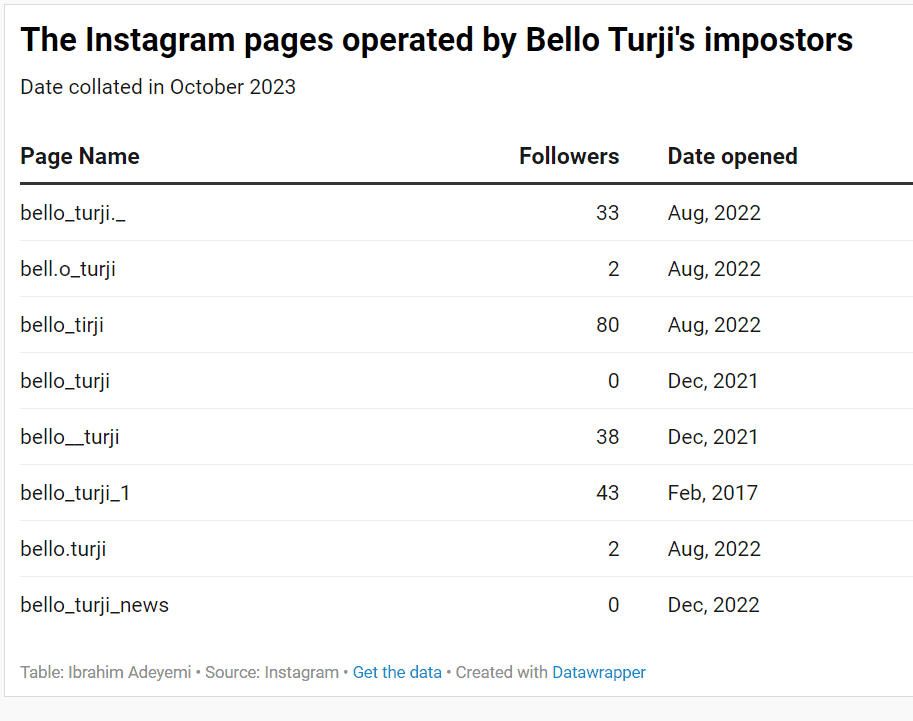Click the Dec, 2022 date cell
The width and height of the screenshot is (913, 721).
(713, 605)
